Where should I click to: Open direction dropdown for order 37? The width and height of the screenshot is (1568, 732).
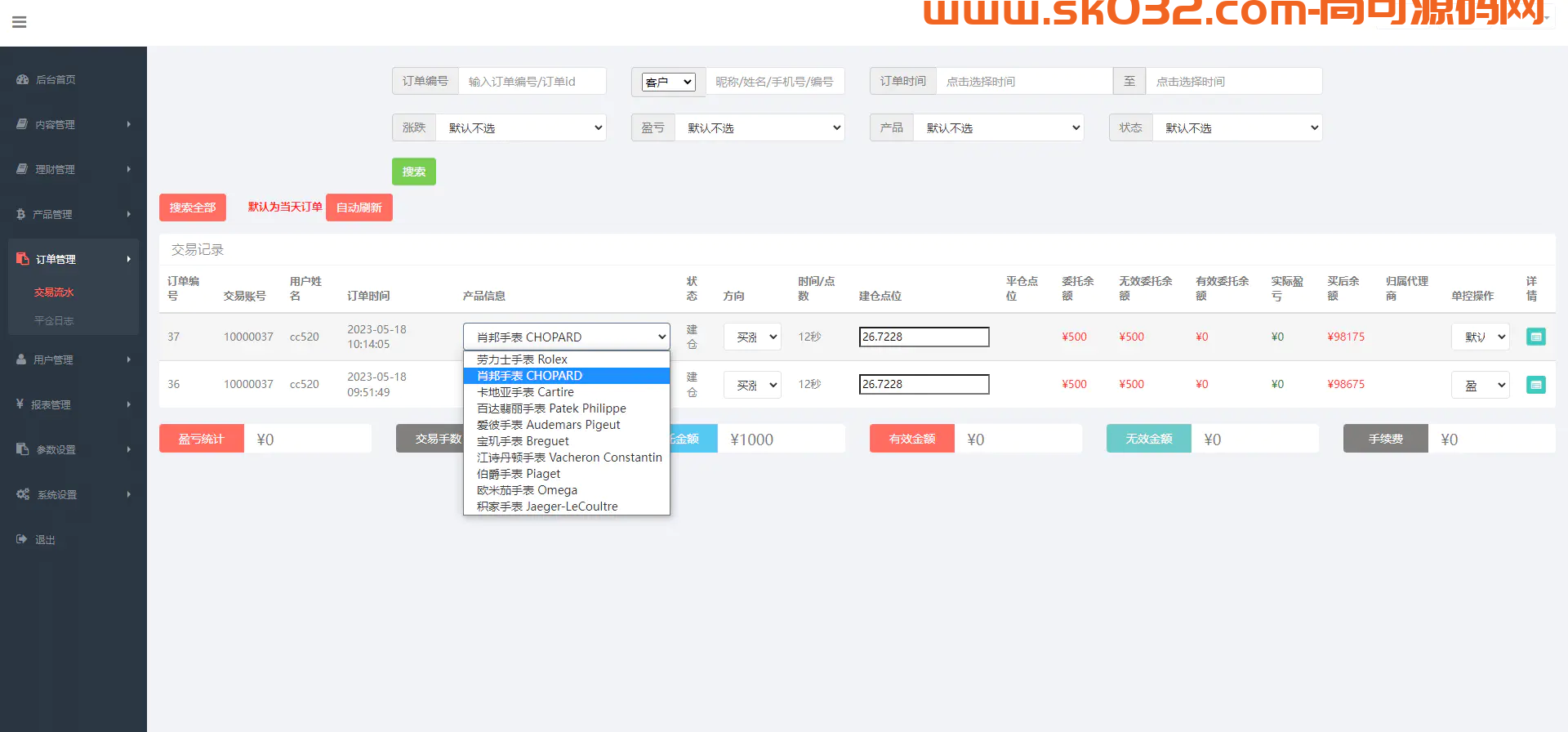(x=752, y=337)
